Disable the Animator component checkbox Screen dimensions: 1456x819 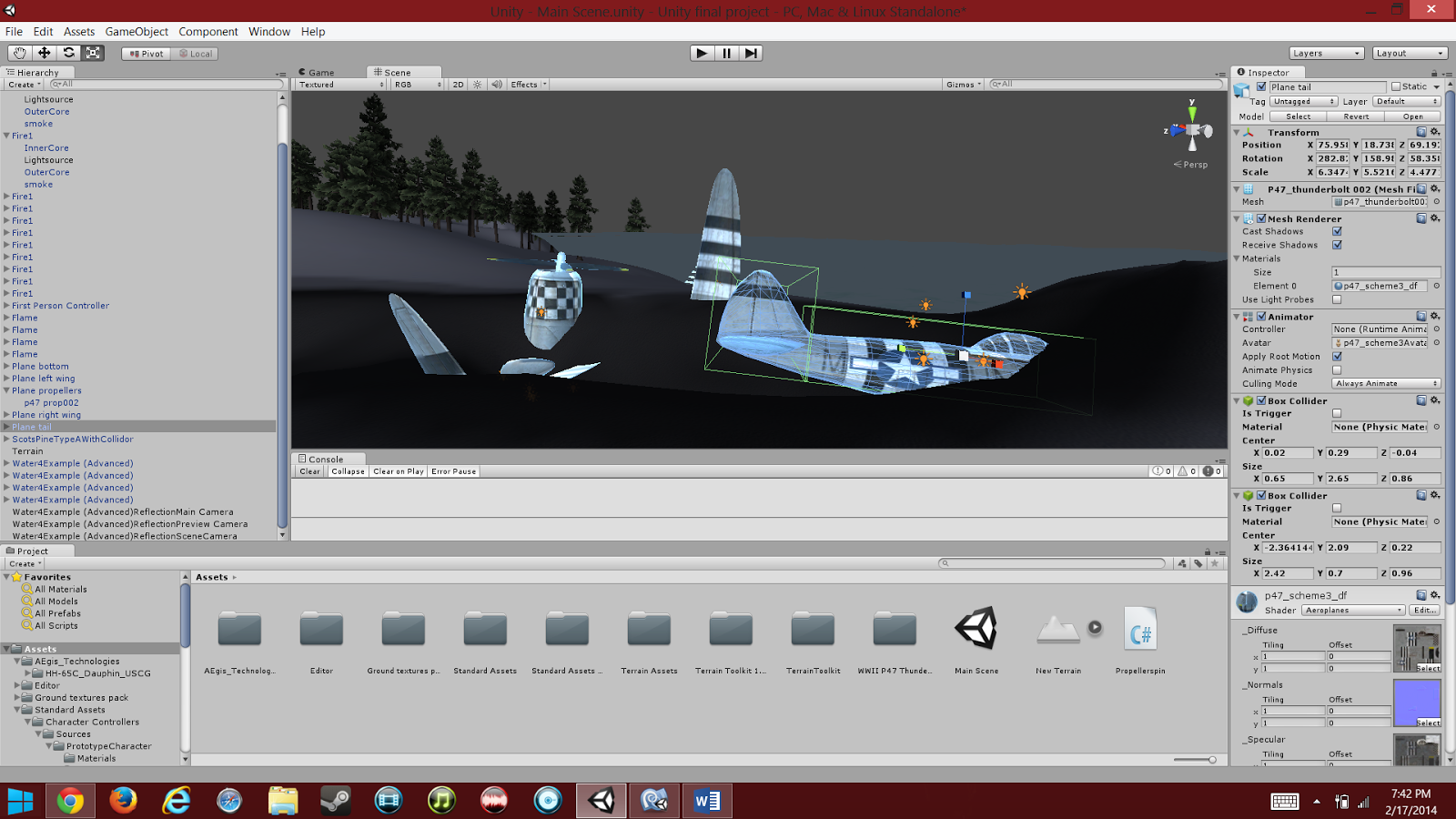1261,317
